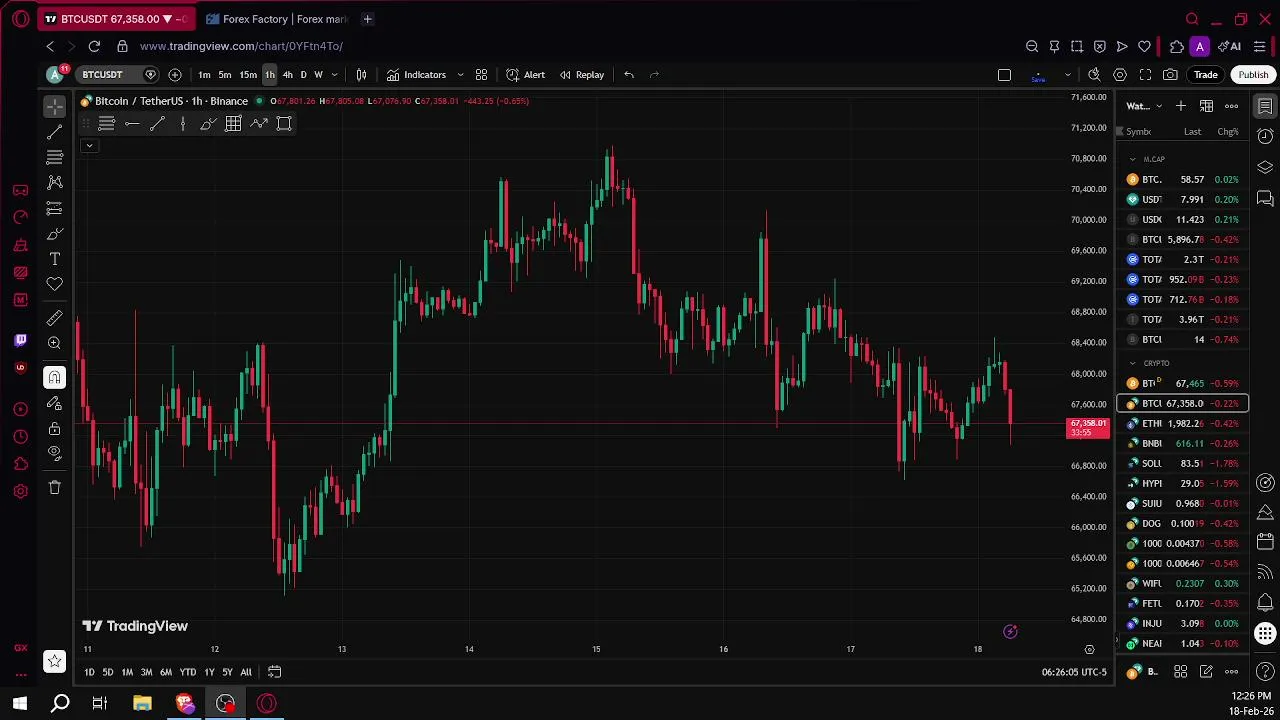Open the favorites star toolbar button

[55, 661]
